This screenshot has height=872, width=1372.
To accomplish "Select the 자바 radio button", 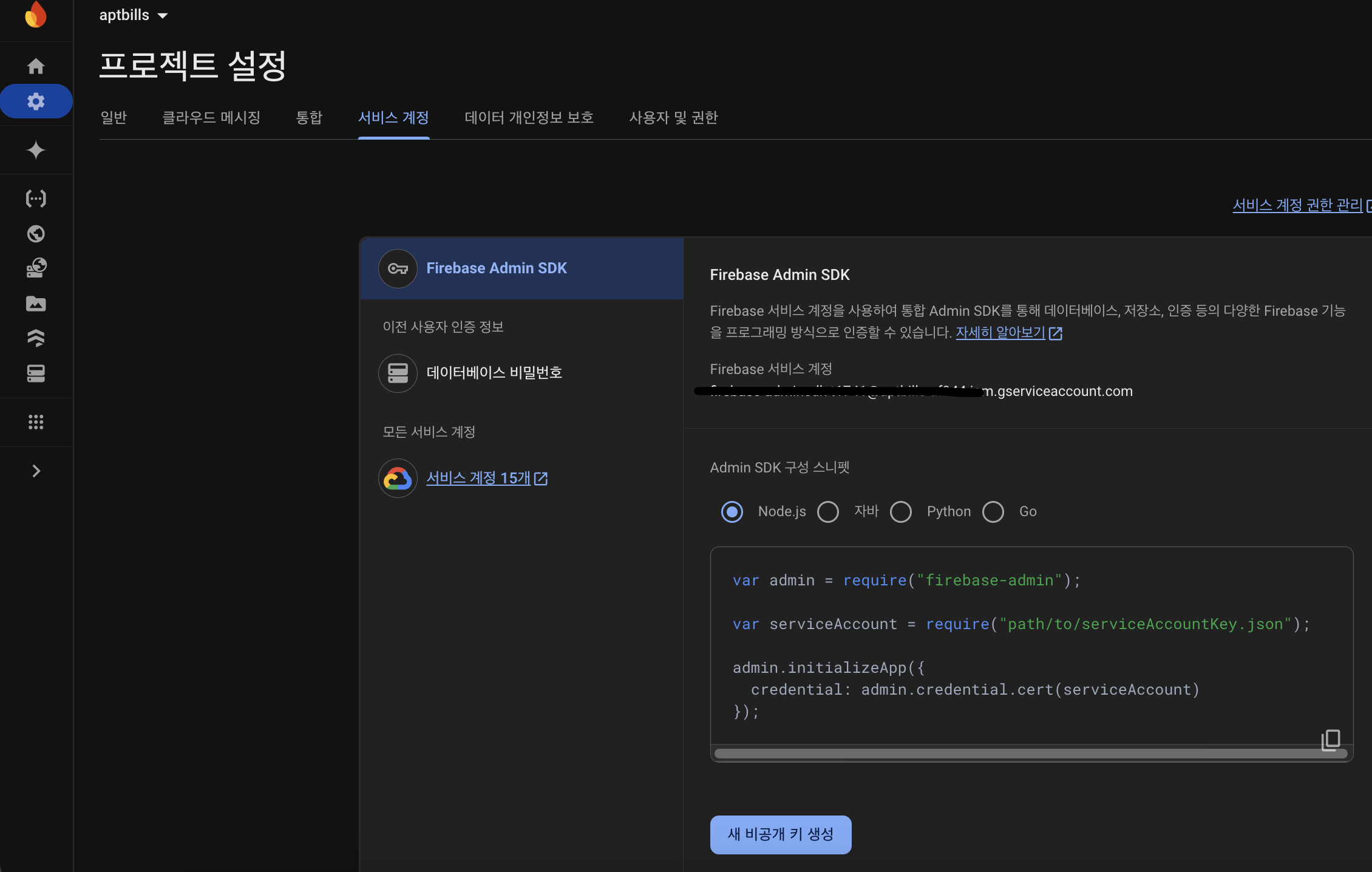I will tap(828, 512).
